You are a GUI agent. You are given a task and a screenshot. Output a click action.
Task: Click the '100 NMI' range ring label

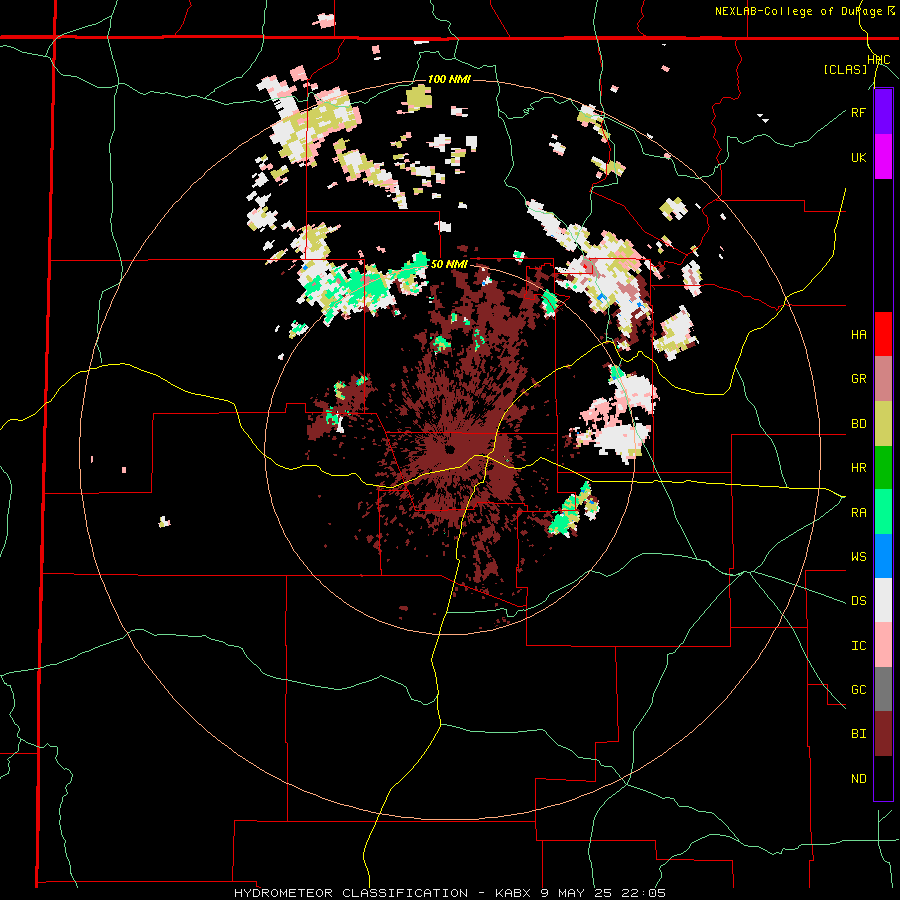click(449, 79)
